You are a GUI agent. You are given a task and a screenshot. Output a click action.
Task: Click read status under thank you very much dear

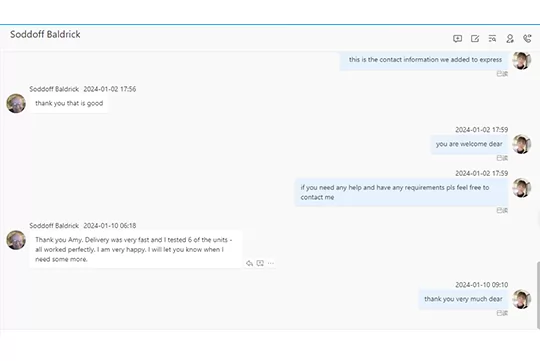tap(502, 313)
